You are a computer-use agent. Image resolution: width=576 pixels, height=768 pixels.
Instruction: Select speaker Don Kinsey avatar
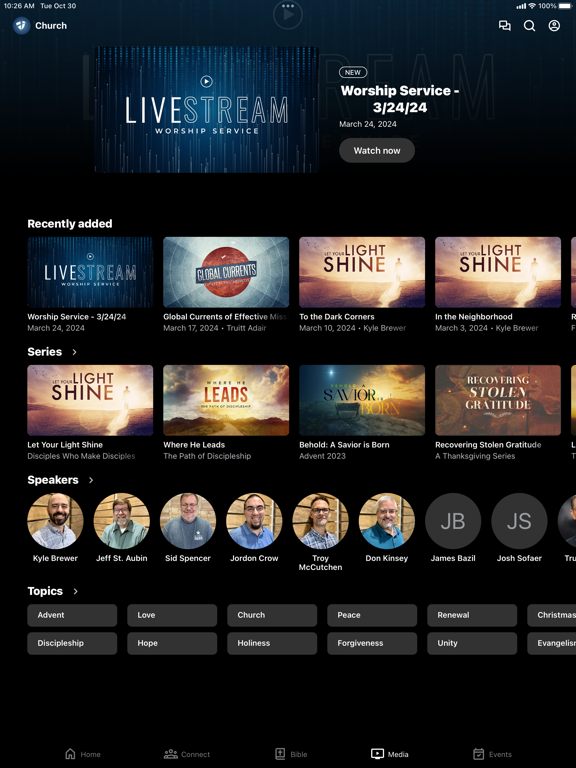pyautogui.click(x=386, y=521)
